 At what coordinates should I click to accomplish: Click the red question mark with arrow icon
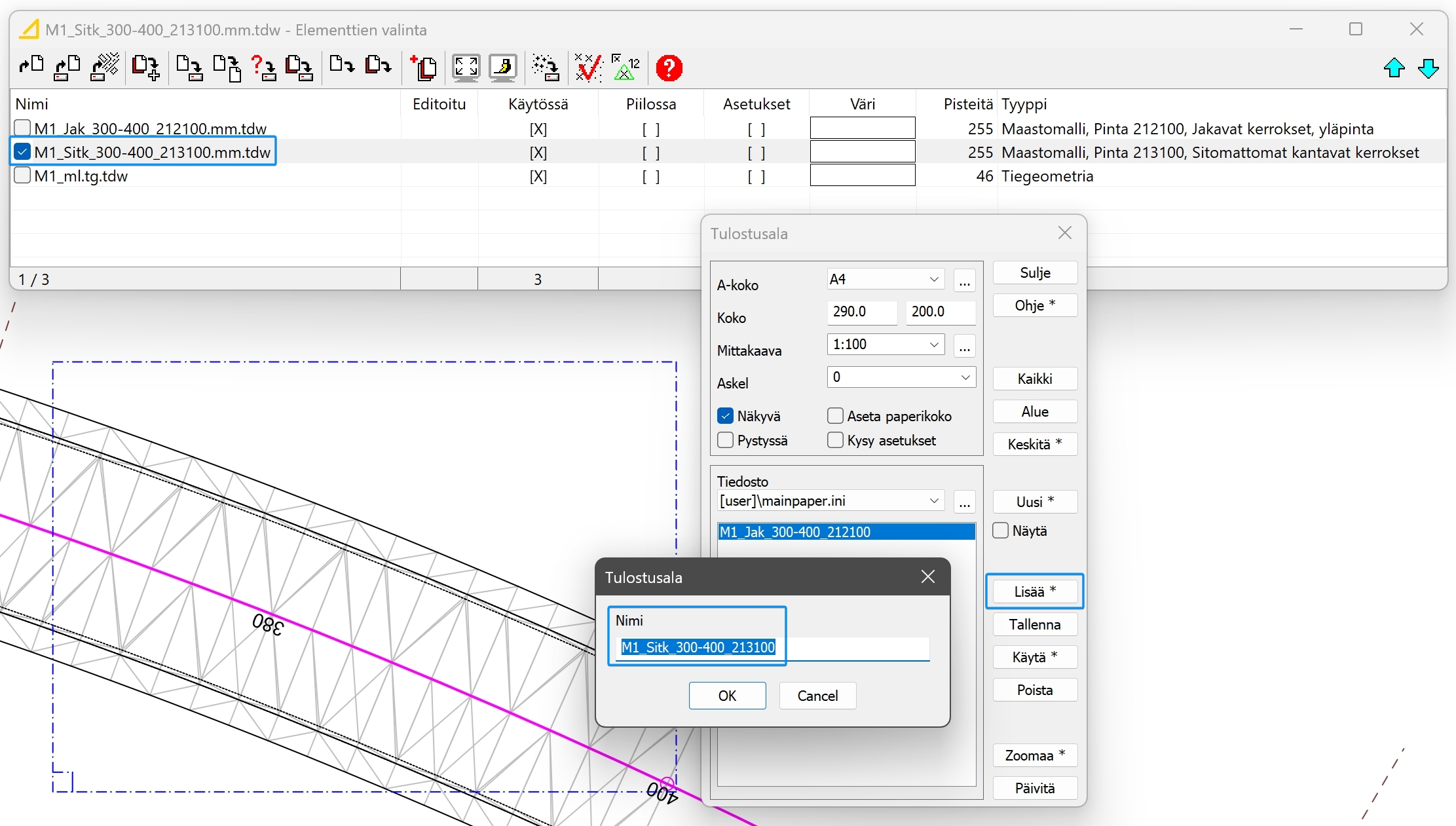(263, 67)
